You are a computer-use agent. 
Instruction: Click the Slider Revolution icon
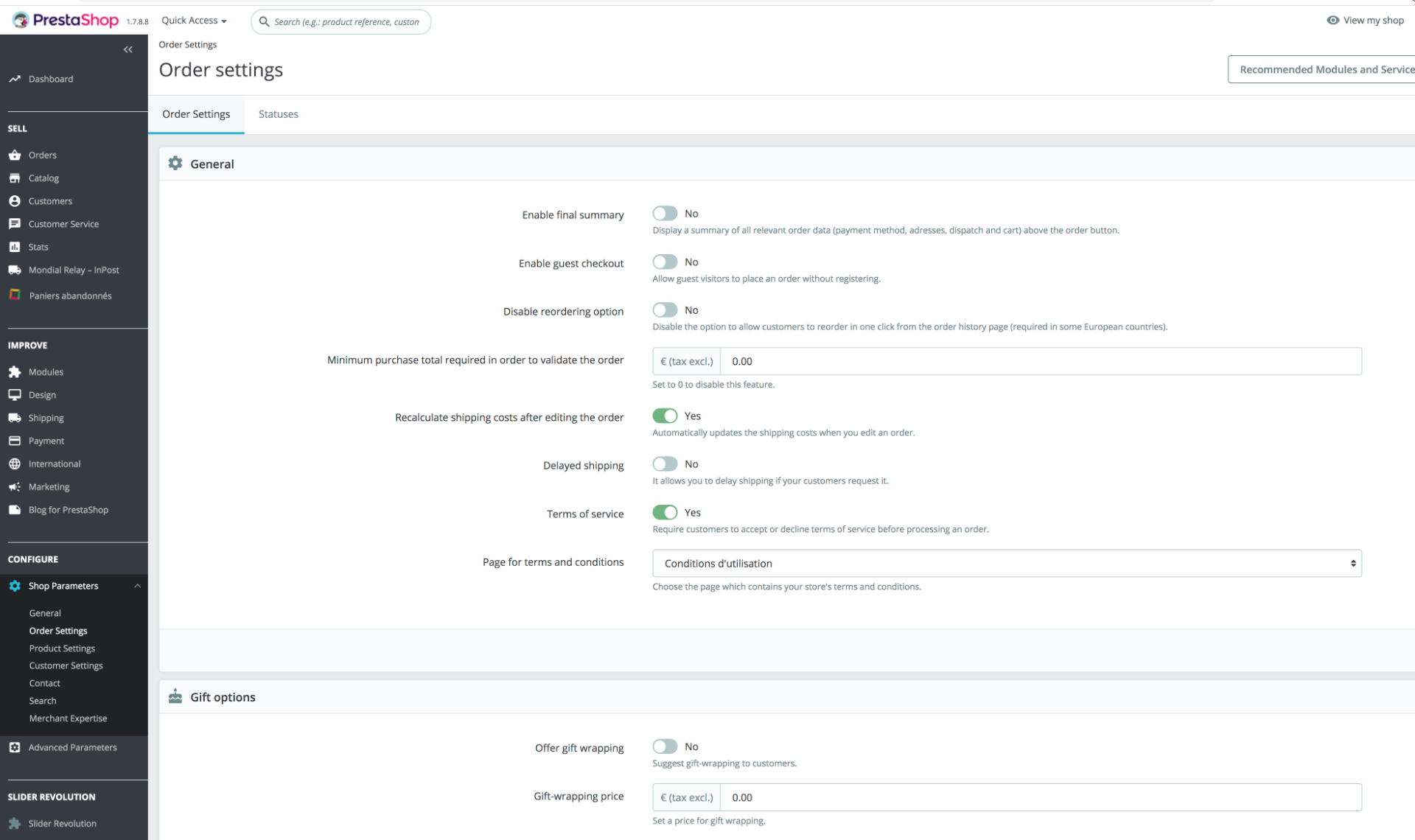[15, 823]
